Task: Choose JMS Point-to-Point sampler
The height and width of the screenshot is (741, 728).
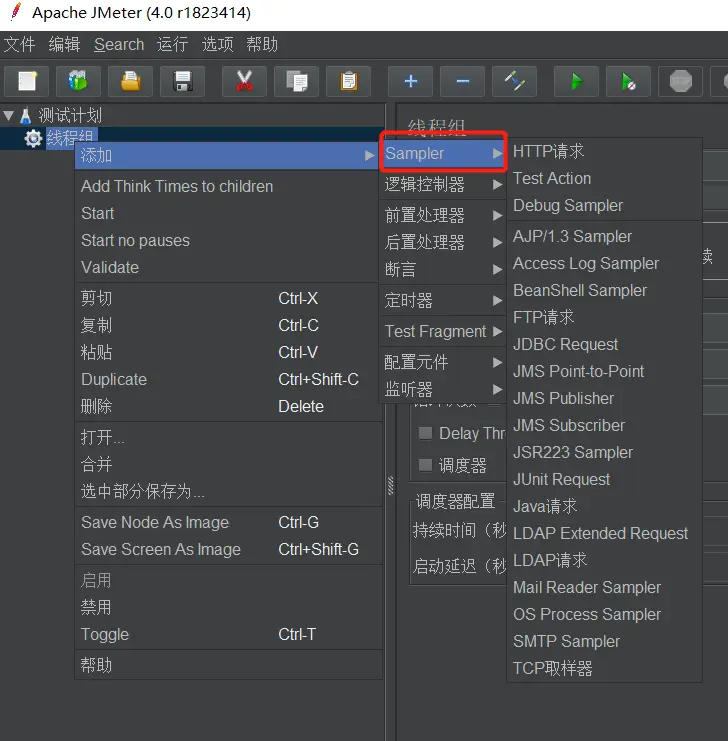Action: (604, 371)
